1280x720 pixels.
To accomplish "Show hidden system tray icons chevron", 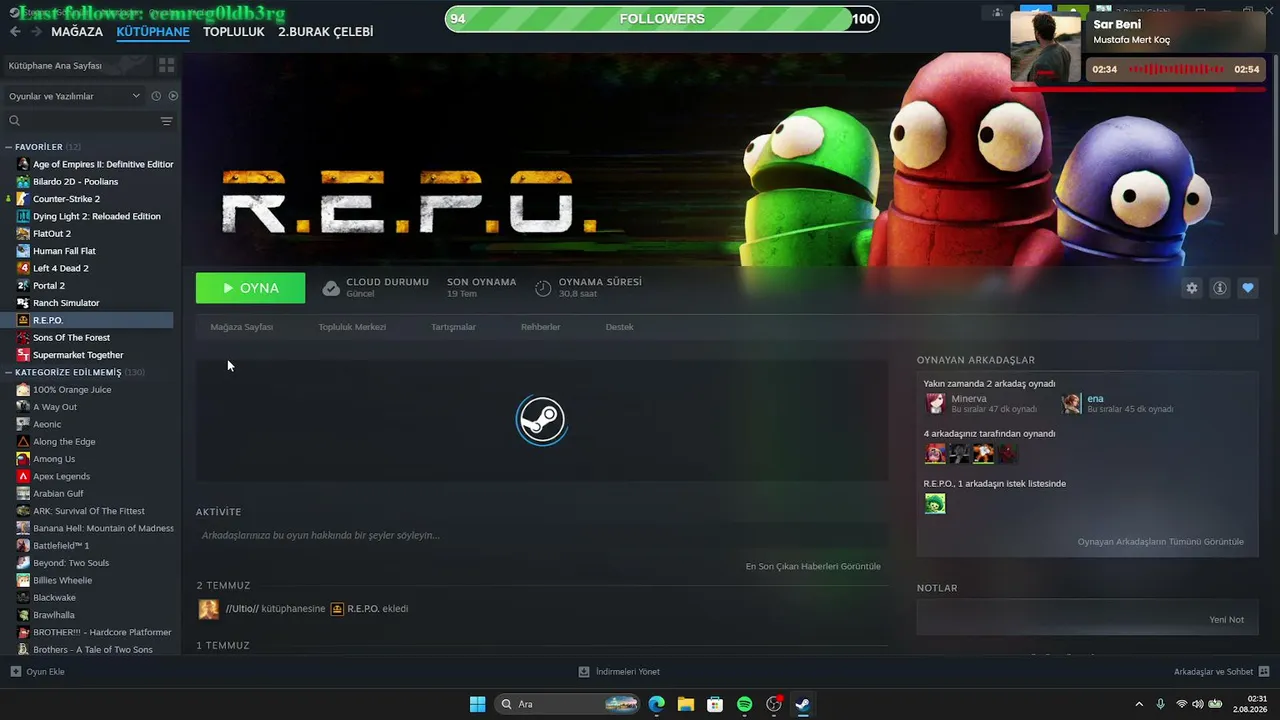I will click(1138, 704).
